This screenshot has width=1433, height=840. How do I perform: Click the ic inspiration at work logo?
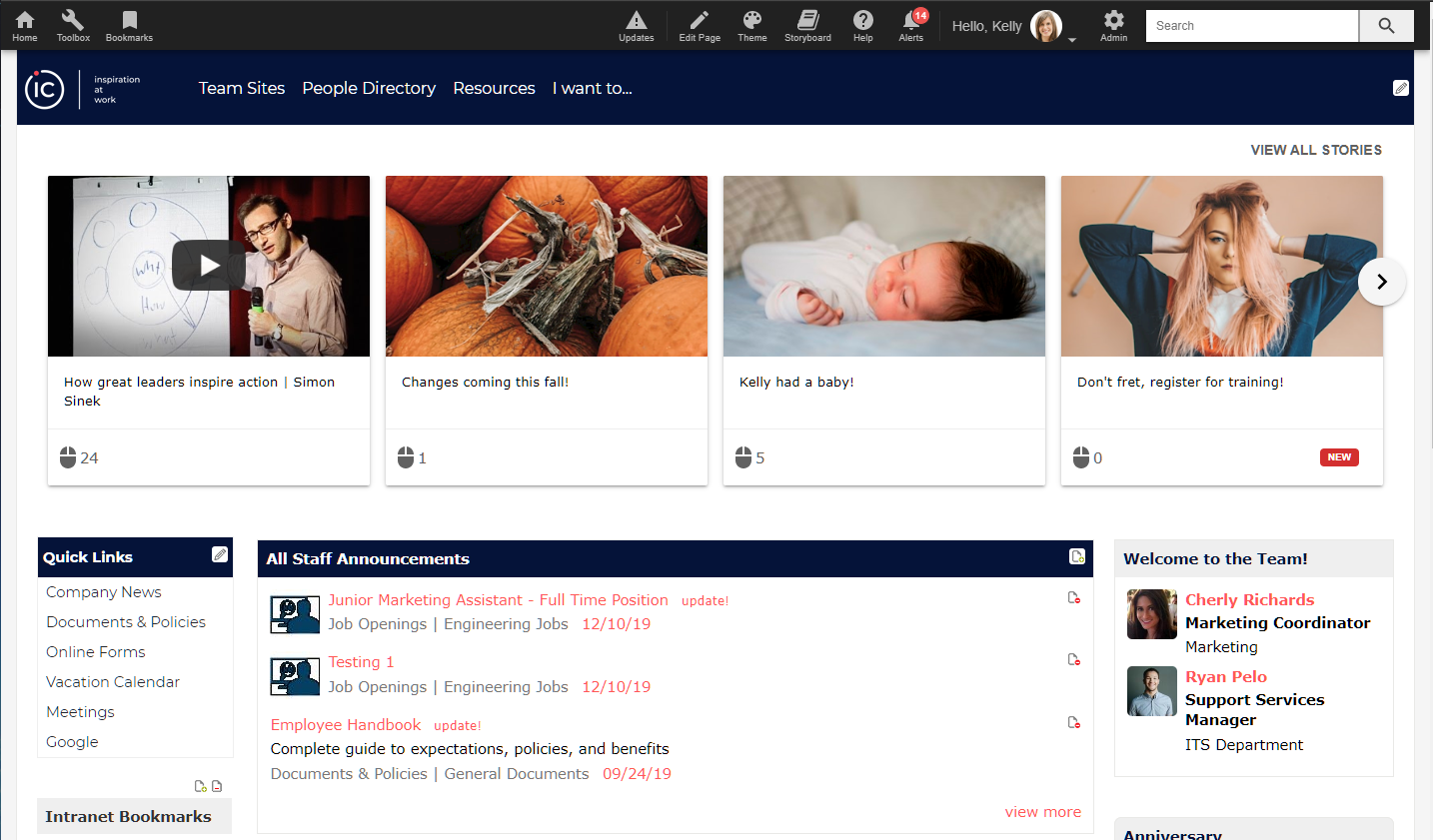tap(83, 89)
